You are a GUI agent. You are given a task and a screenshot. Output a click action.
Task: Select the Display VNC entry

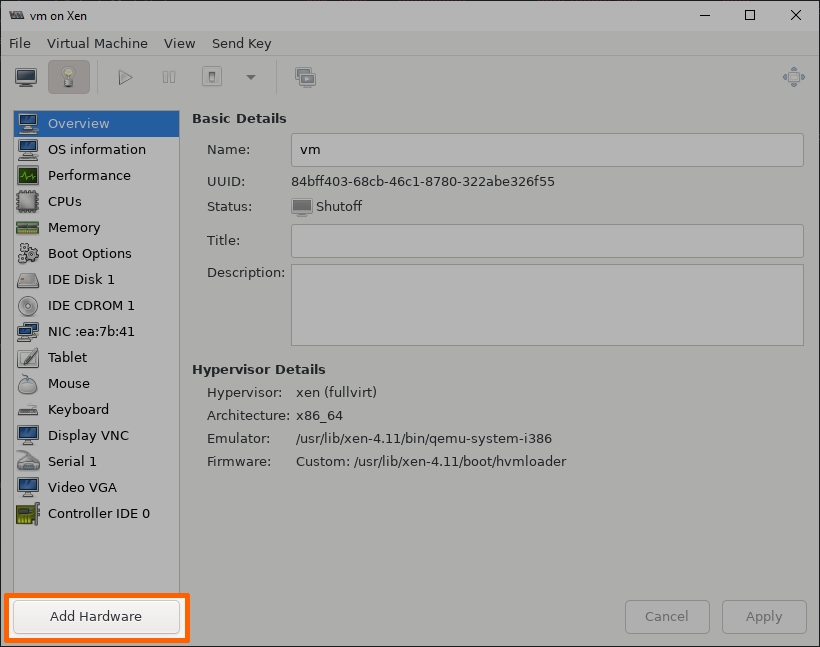[x=88, y=435]
